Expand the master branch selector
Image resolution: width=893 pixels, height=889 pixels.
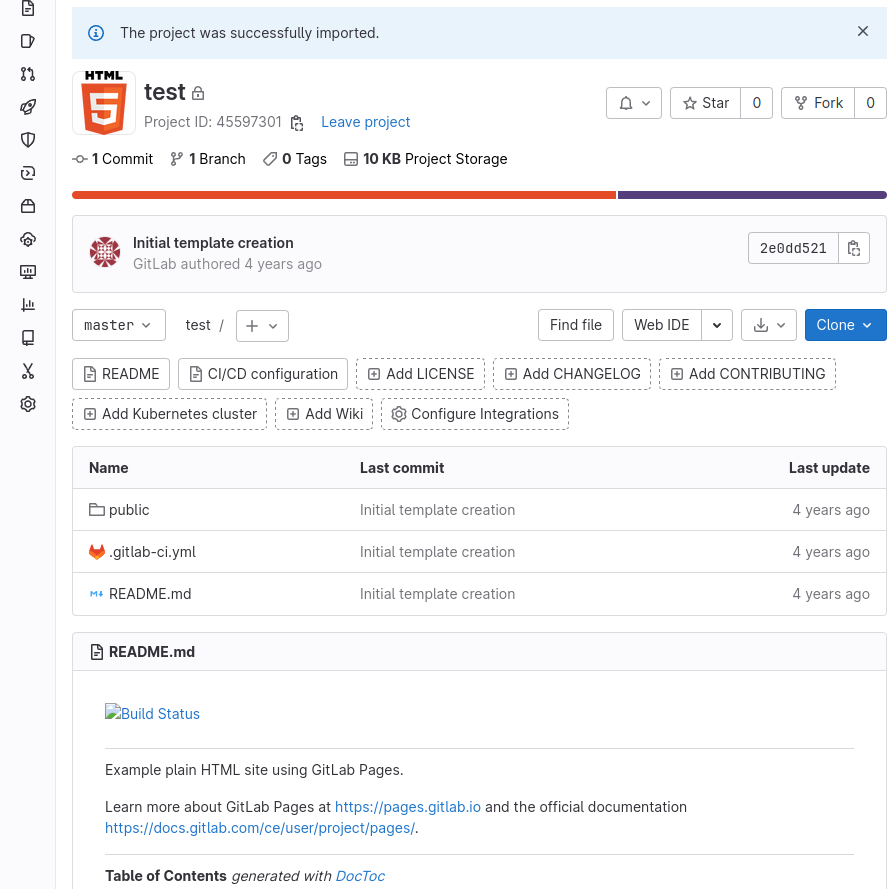[118, 325]
